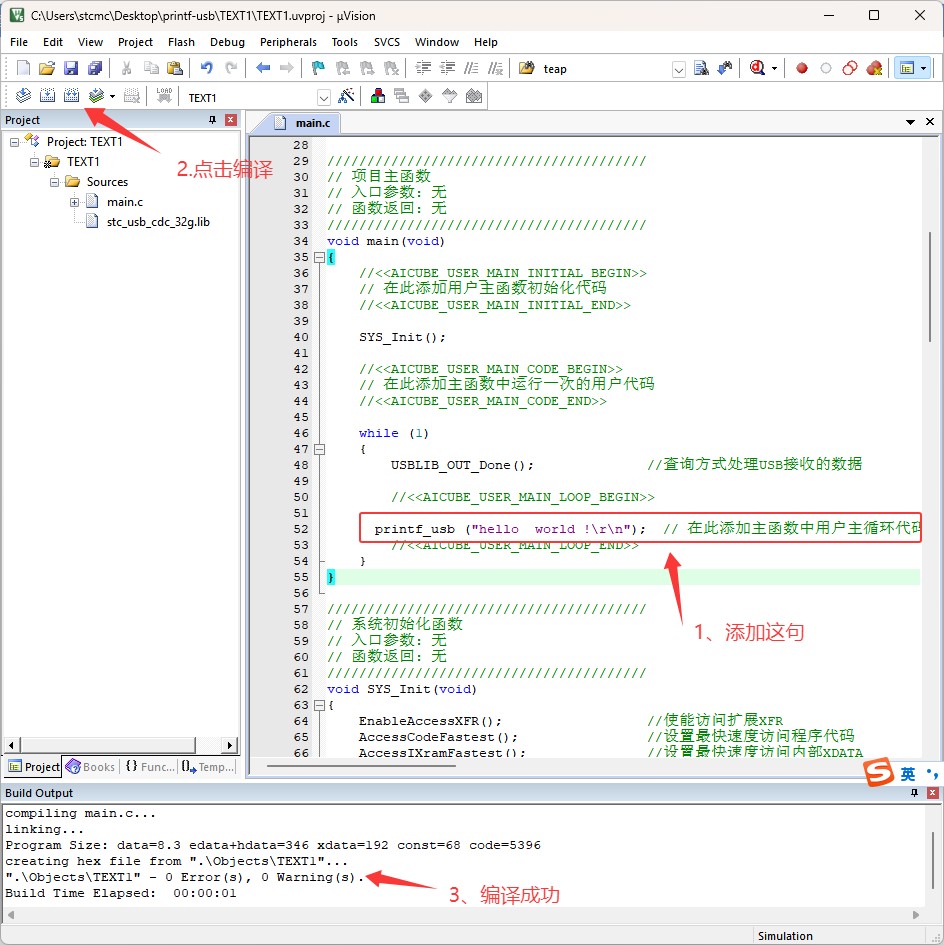Open the teap find combo box dropdown
Image resolution: width=944 pixels, height=945 pixels.
[679, 69]
